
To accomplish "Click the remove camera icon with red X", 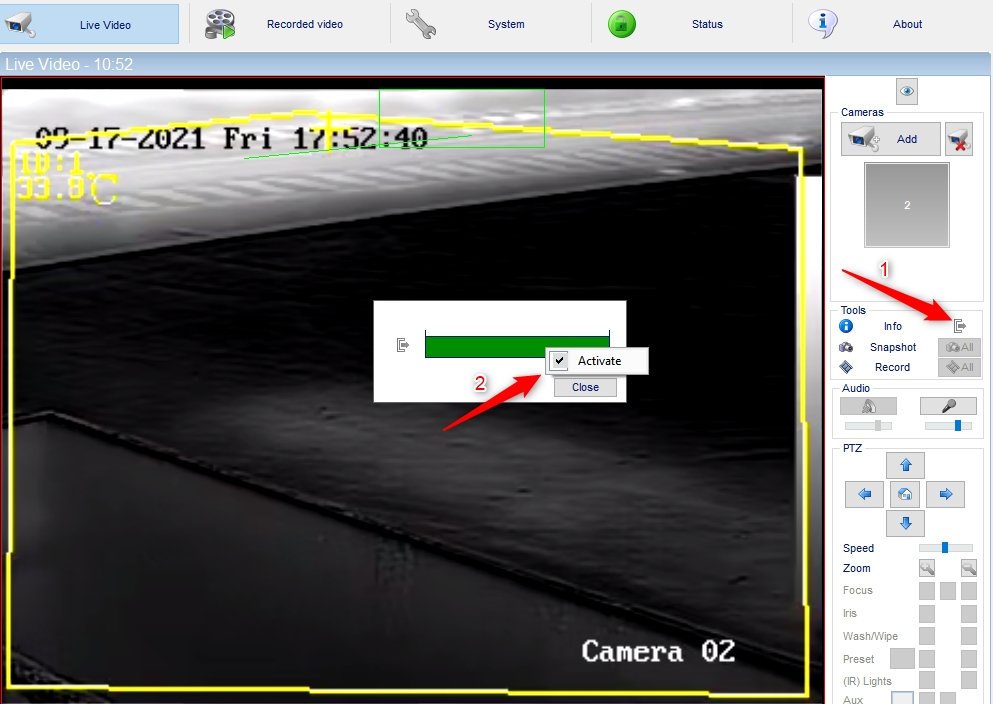I will point(959,139).
